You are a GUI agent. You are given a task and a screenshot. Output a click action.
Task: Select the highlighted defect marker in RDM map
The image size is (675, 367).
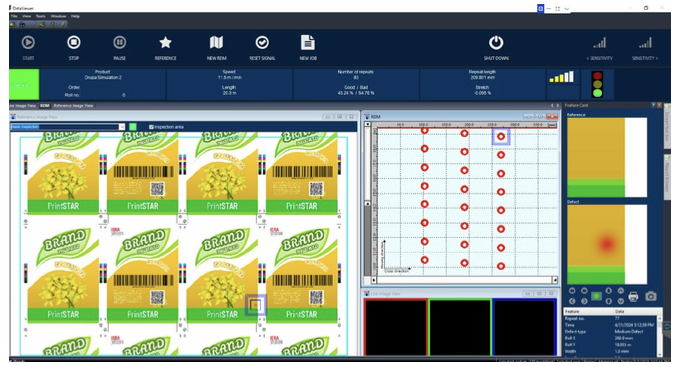(501, 136)
